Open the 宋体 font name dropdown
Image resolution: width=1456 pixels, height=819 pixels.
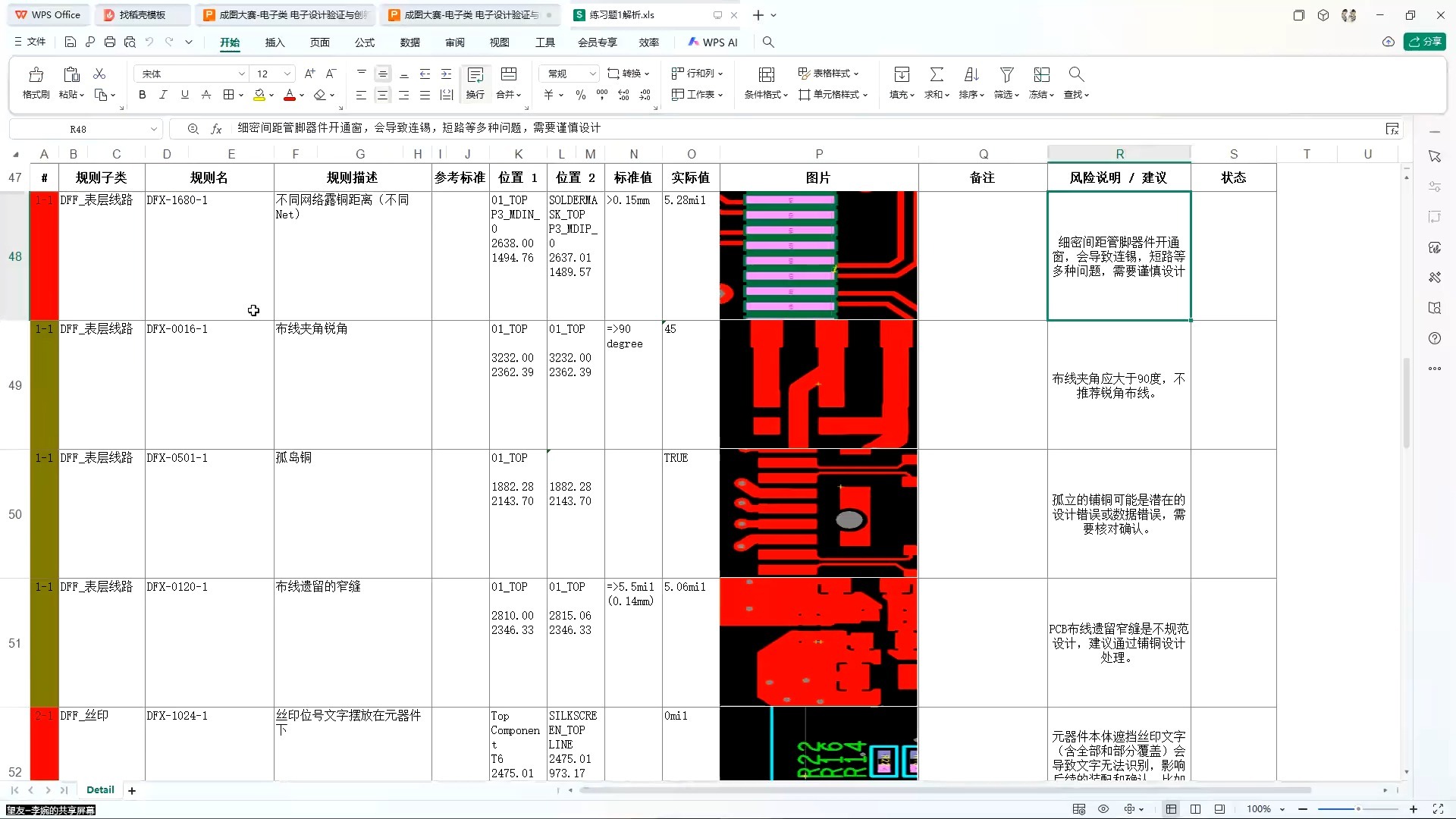point(242,74)
